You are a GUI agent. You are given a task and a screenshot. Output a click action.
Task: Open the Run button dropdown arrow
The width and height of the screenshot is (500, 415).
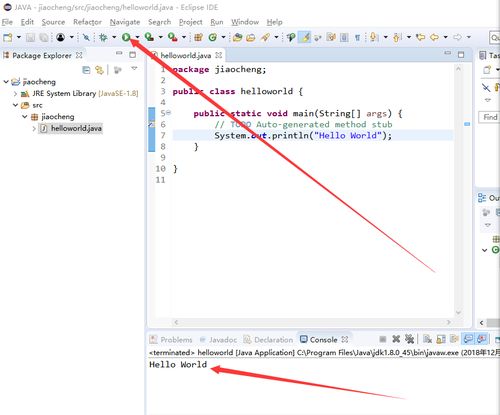coord(137,37)
